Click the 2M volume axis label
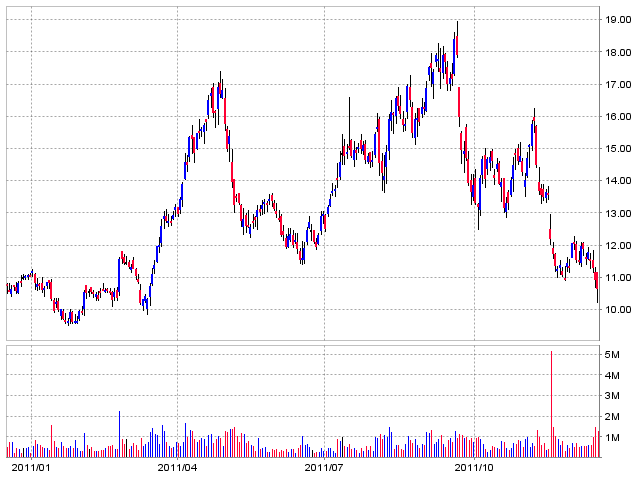The width and height of the screenshot is (640, 480). [x=612, y=417]
